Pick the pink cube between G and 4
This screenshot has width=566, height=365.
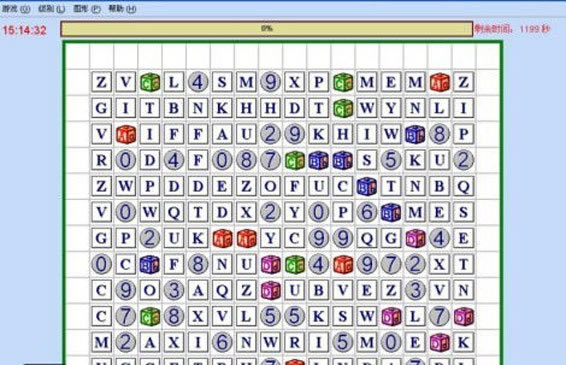[415, 238]
